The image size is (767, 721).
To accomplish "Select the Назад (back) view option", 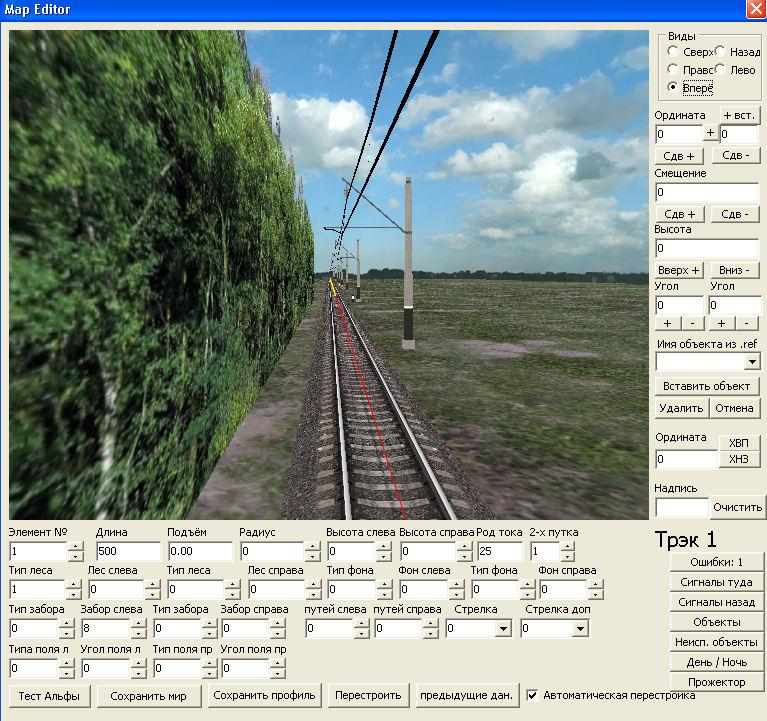I will (x=721, y=52).
